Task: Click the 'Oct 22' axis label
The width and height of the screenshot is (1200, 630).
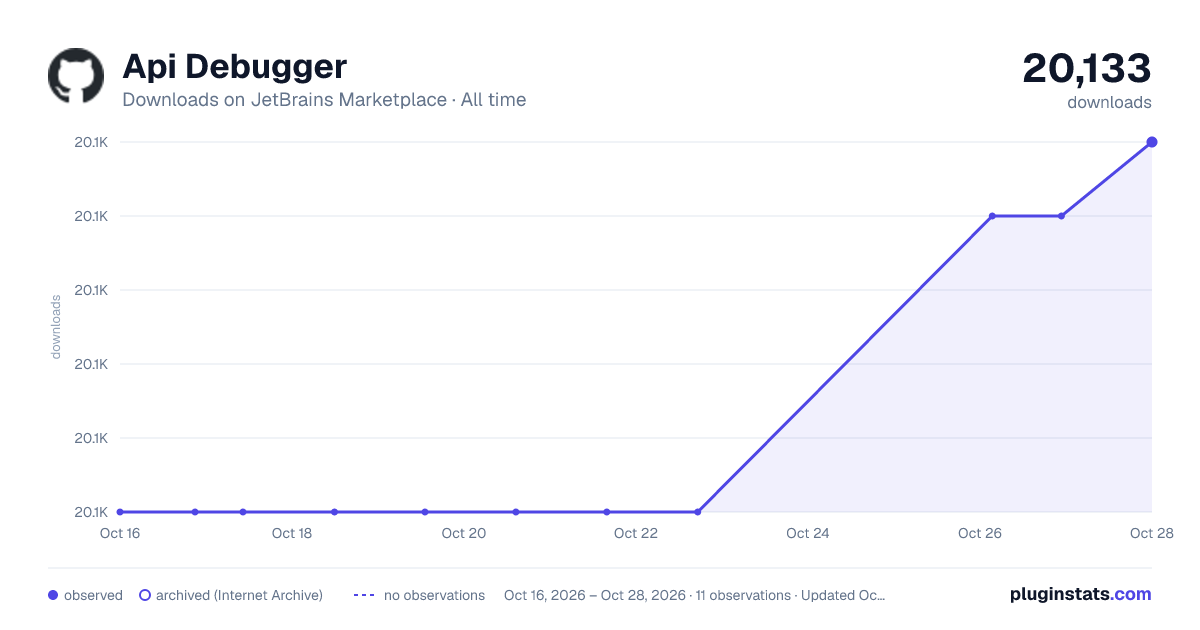Action: [x=636, y=533]
